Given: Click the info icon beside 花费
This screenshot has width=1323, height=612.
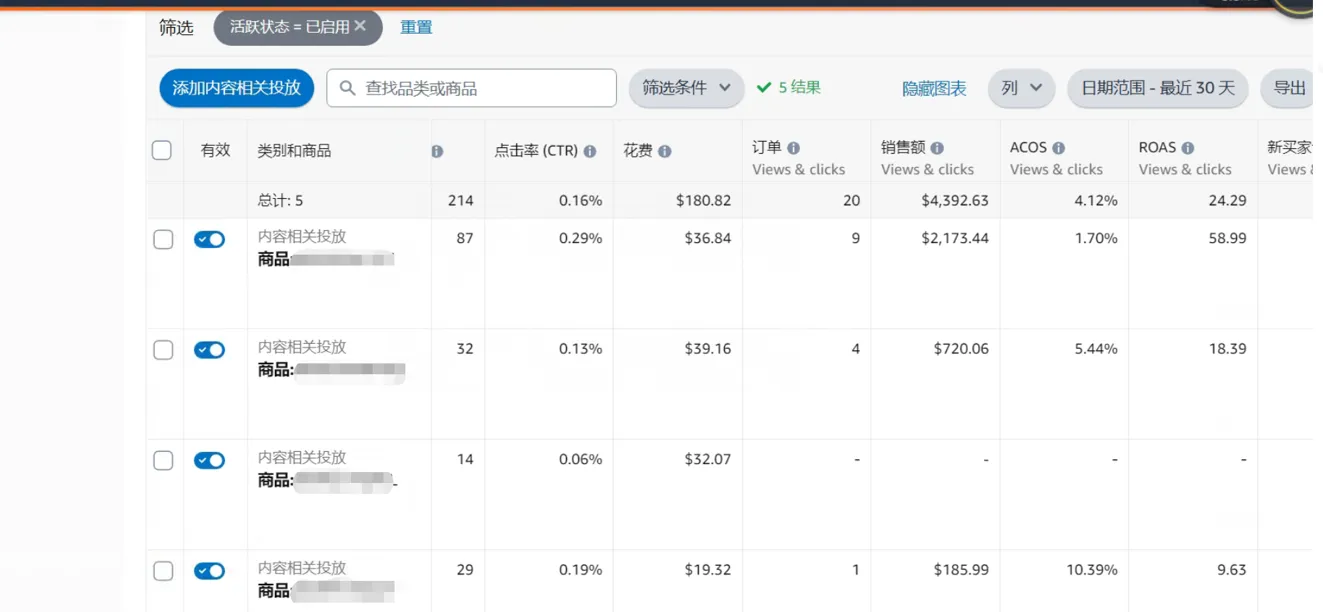Looking at the screenshot, I should (665, 150).
